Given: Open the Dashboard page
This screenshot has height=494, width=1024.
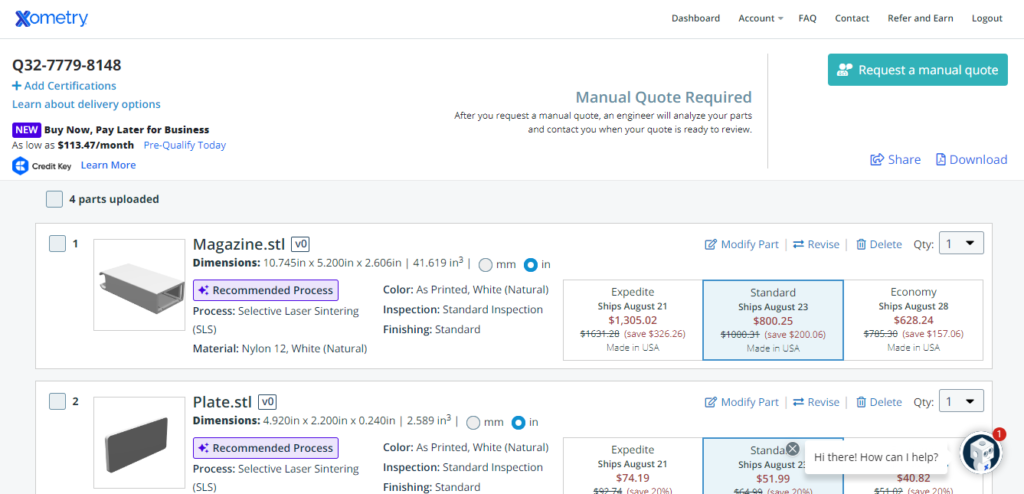Looking at the screenshot, I should (696, 18).
